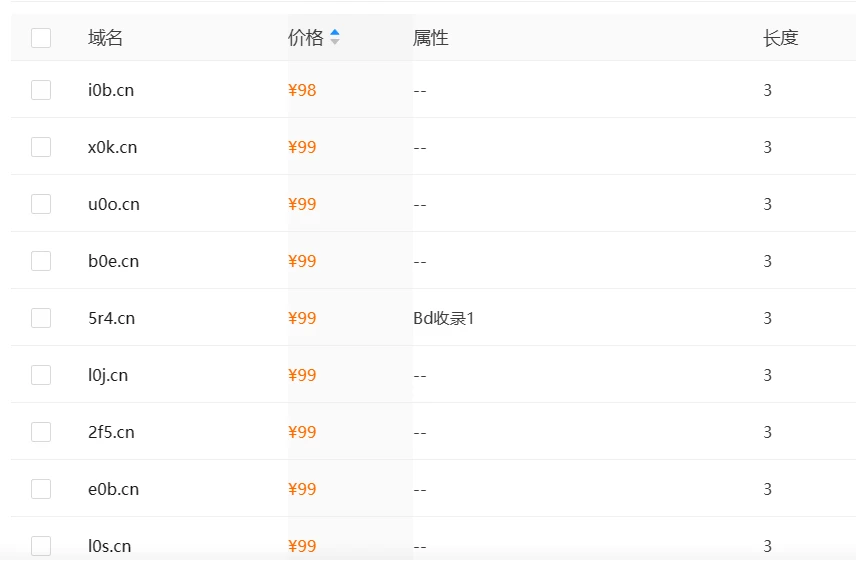
Task: Select the x0k.cn row checkbox
Action: click(x=41, y=147)
